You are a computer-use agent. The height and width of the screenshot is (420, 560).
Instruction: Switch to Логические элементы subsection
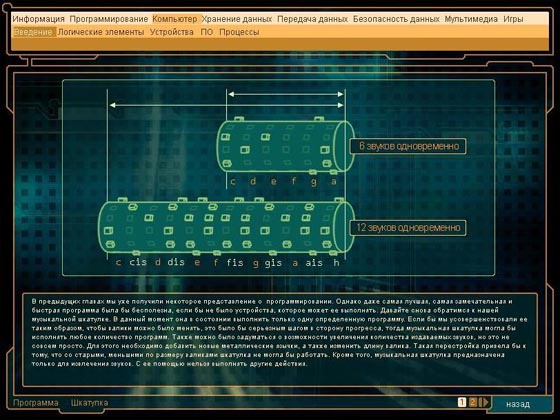[101, 32]
